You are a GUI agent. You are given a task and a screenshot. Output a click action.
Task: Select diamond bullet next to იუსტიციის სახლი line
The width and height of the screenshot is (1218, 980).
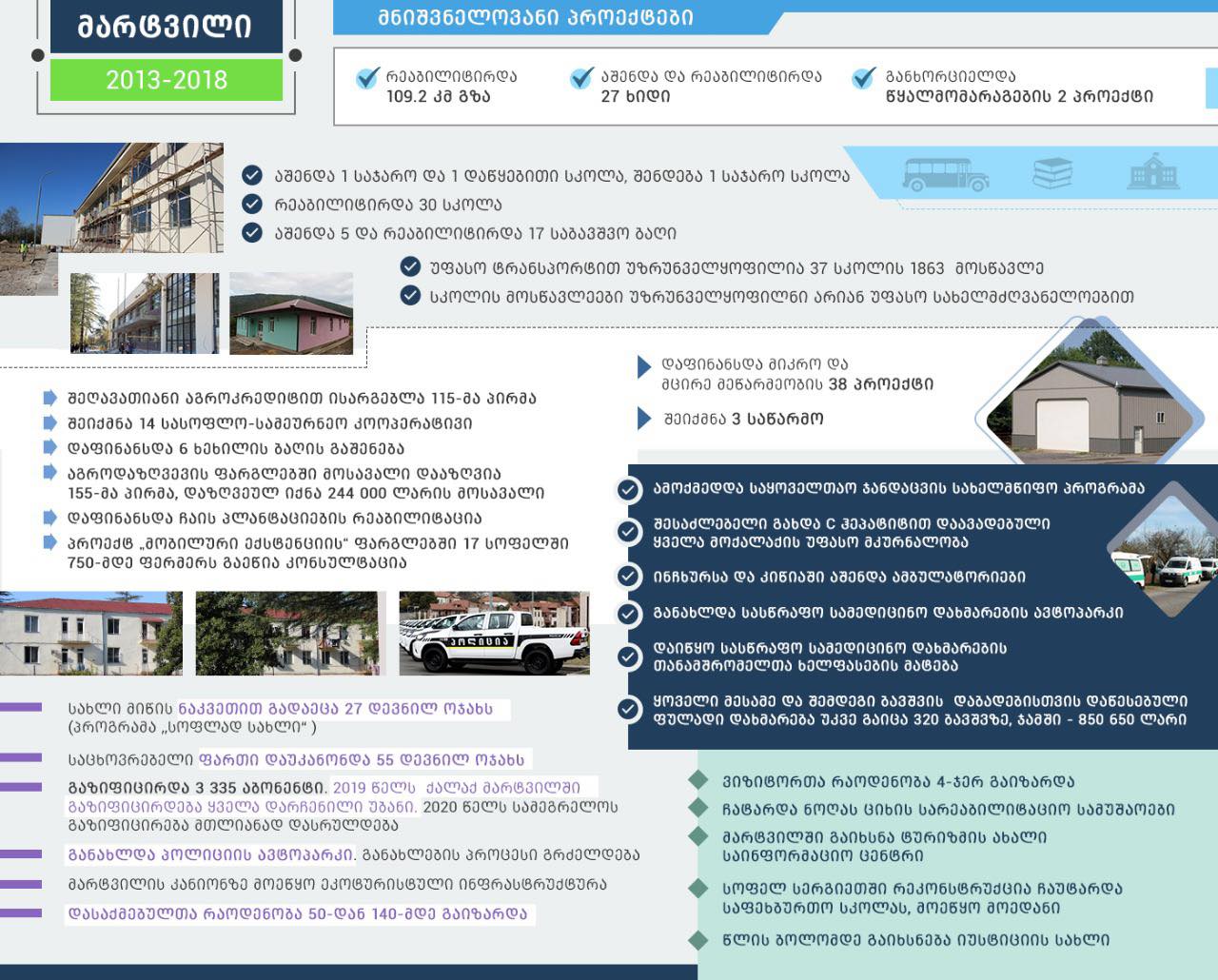point(699,940)
